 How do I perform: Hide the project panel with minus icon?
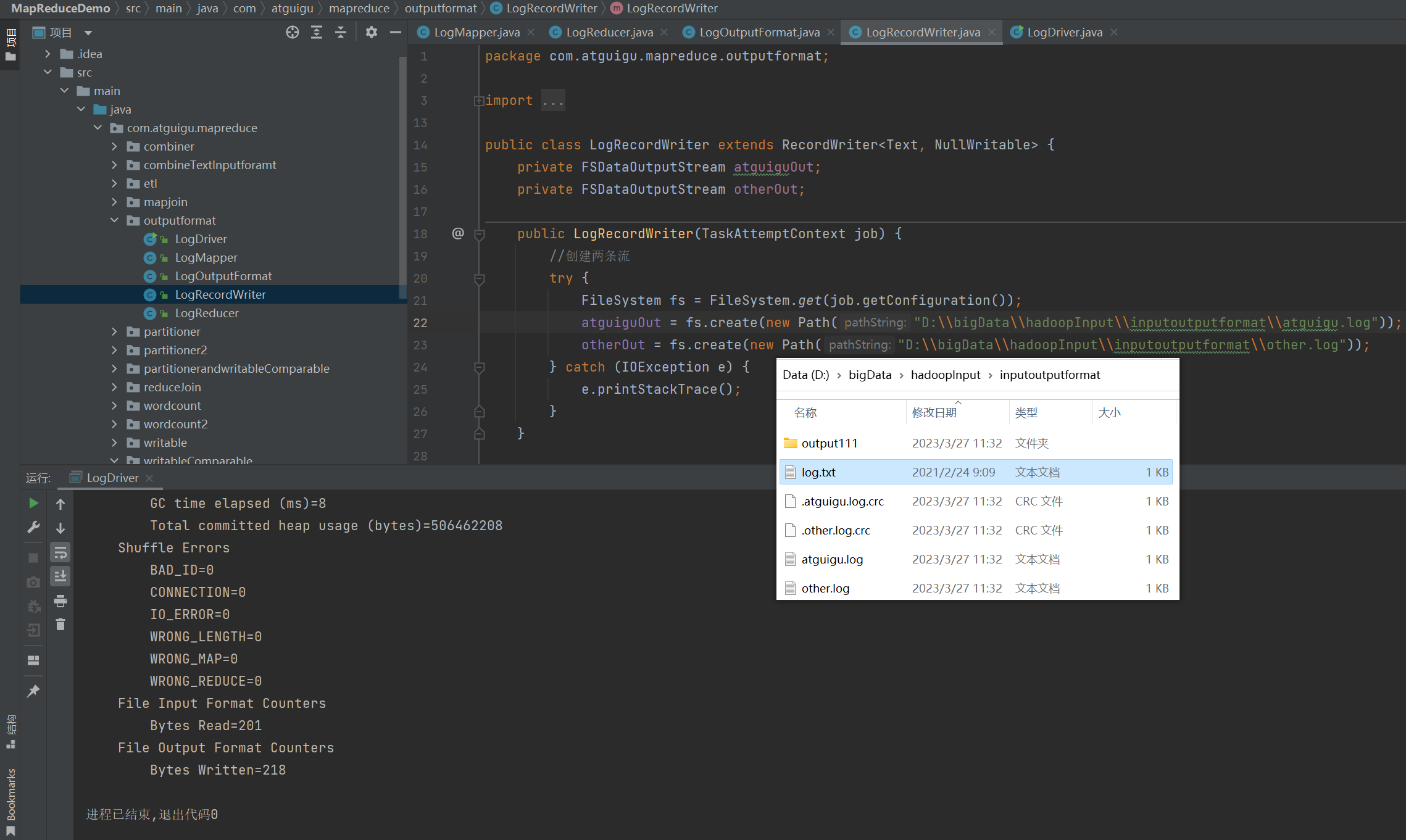click(x=396, y=32)
